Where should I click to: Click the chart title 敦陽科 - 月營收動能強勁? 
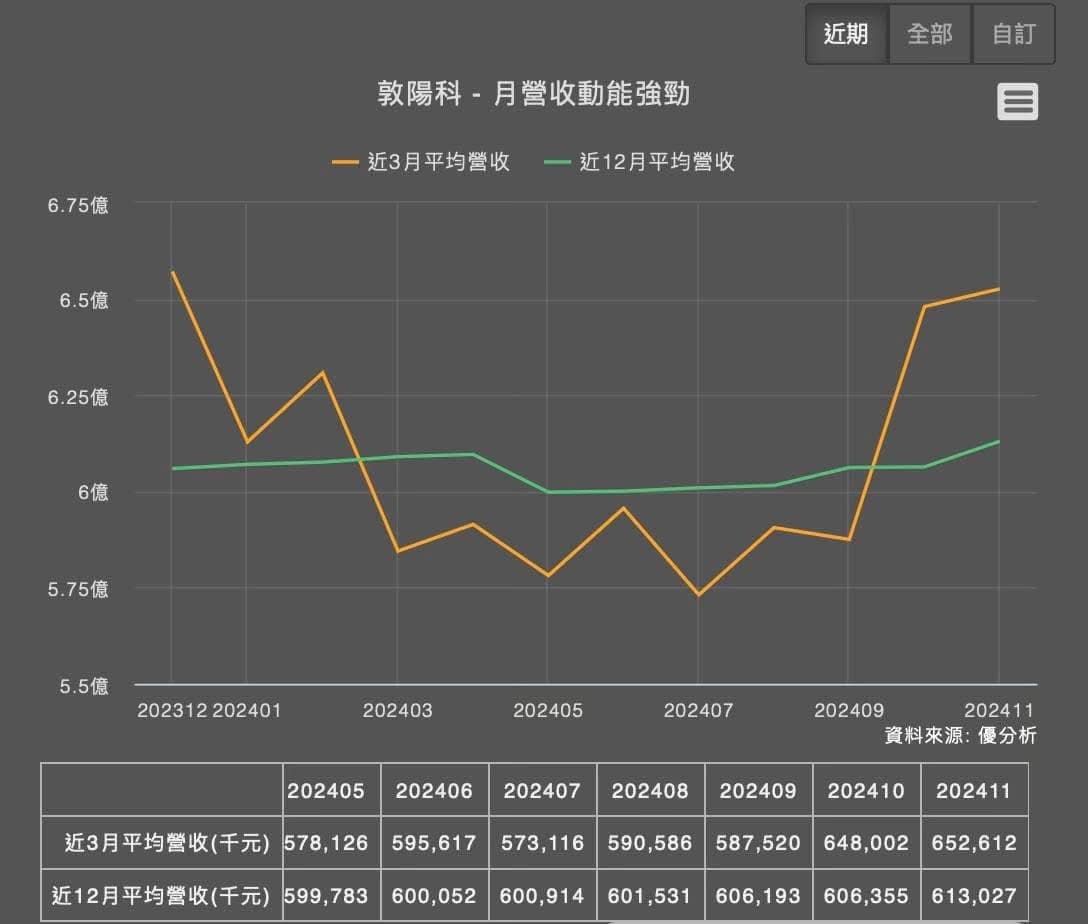click(533, 94)
